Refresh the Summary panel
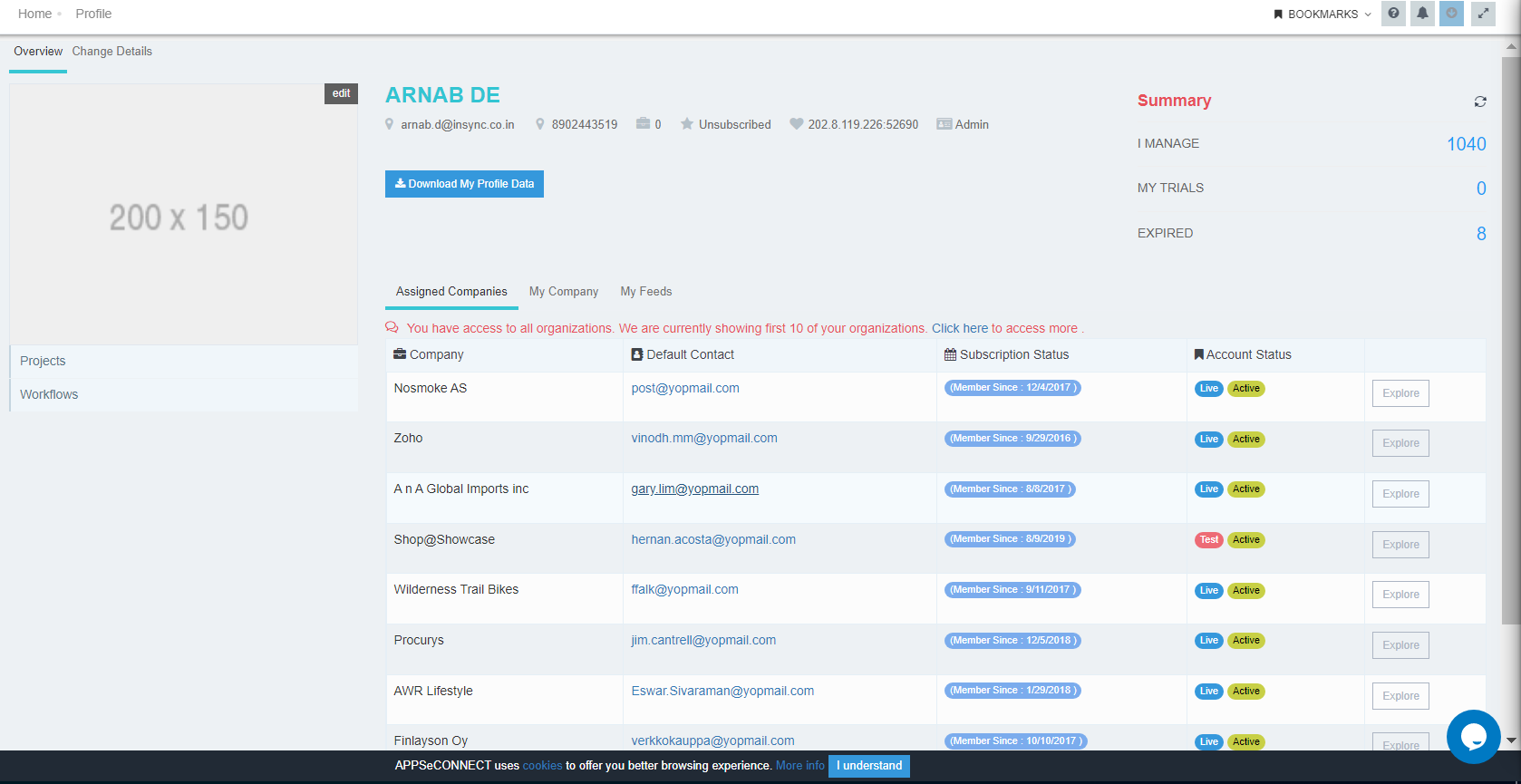1521x784 pixels. pyautogui.click(x=1480, y=102)
